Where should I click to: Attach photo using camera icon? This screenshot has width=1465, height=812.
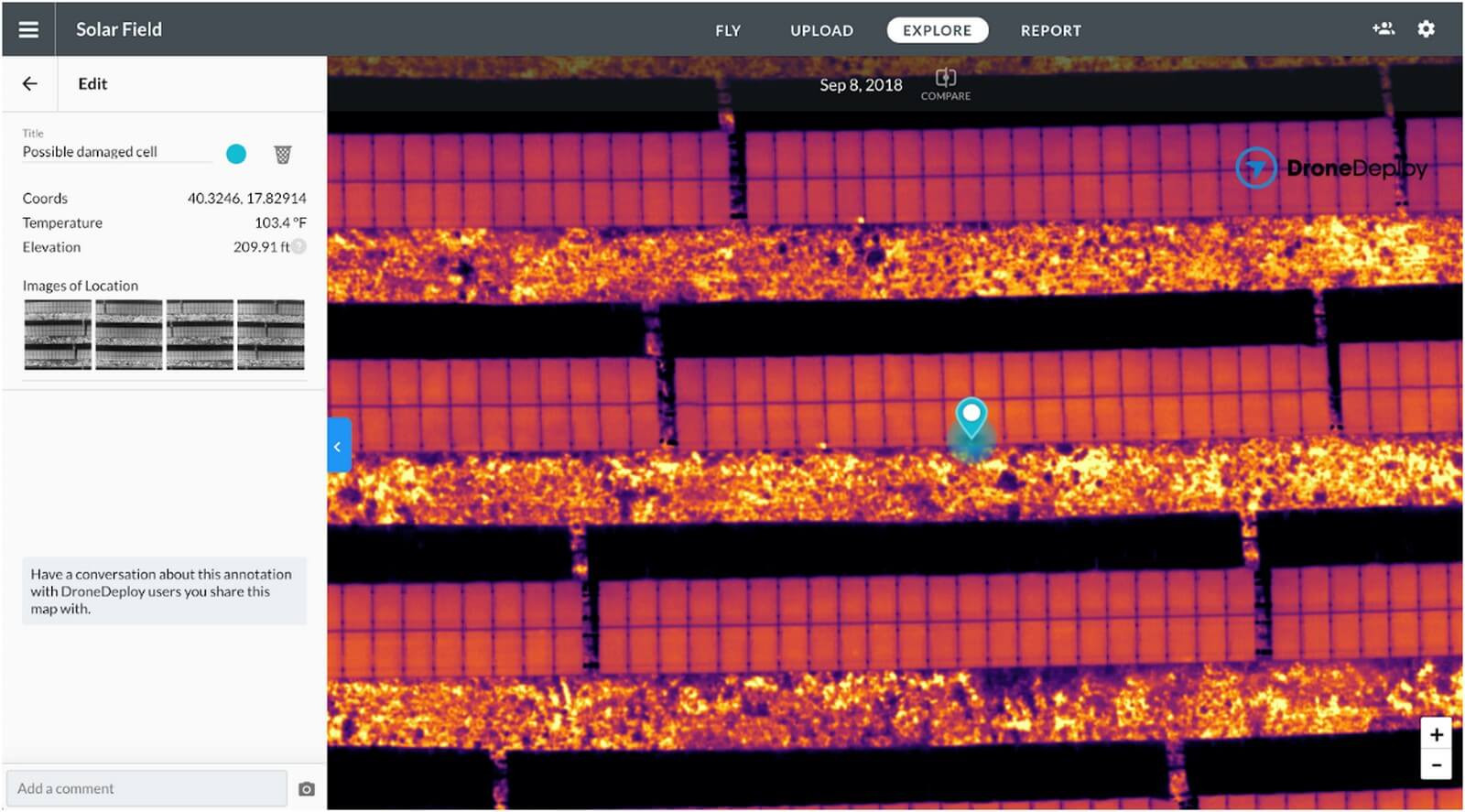307,788
